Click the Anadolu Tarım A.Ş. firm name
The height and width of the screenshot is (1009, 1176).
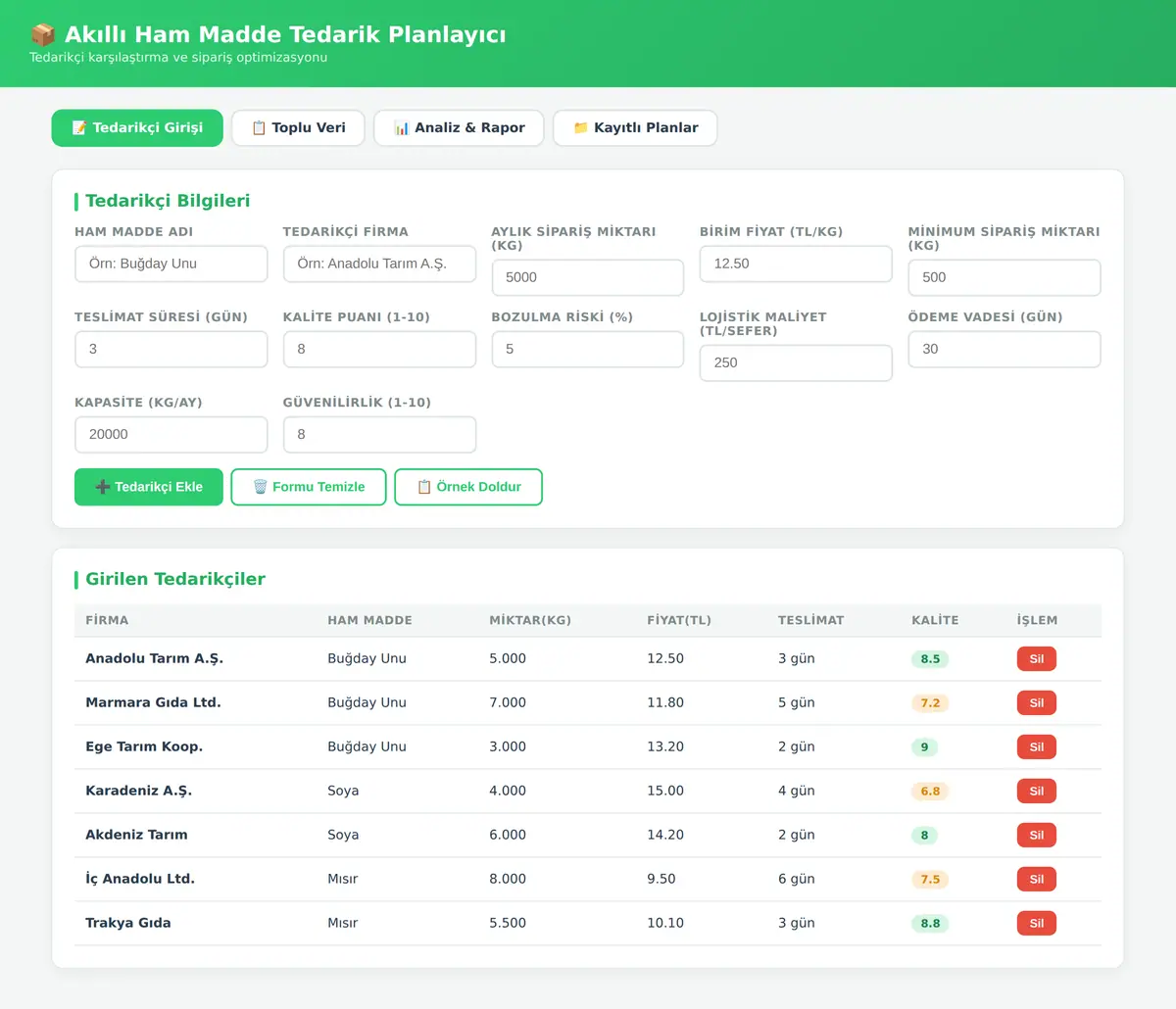coord(154,658)
